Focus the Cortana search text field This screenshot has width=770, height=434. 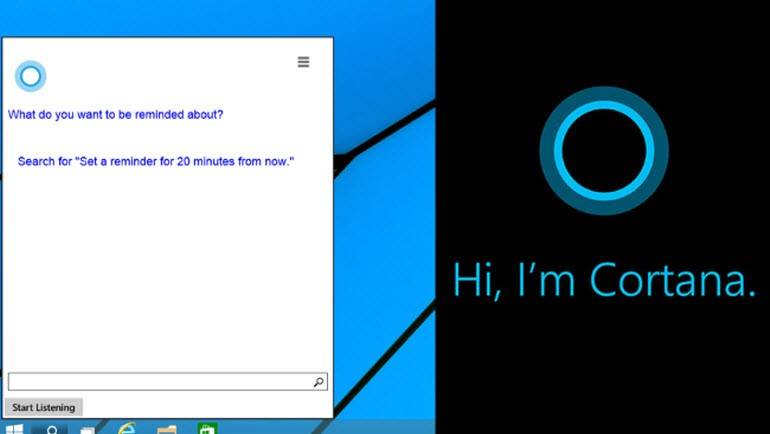pyautogui.click(x=167, y=381)
